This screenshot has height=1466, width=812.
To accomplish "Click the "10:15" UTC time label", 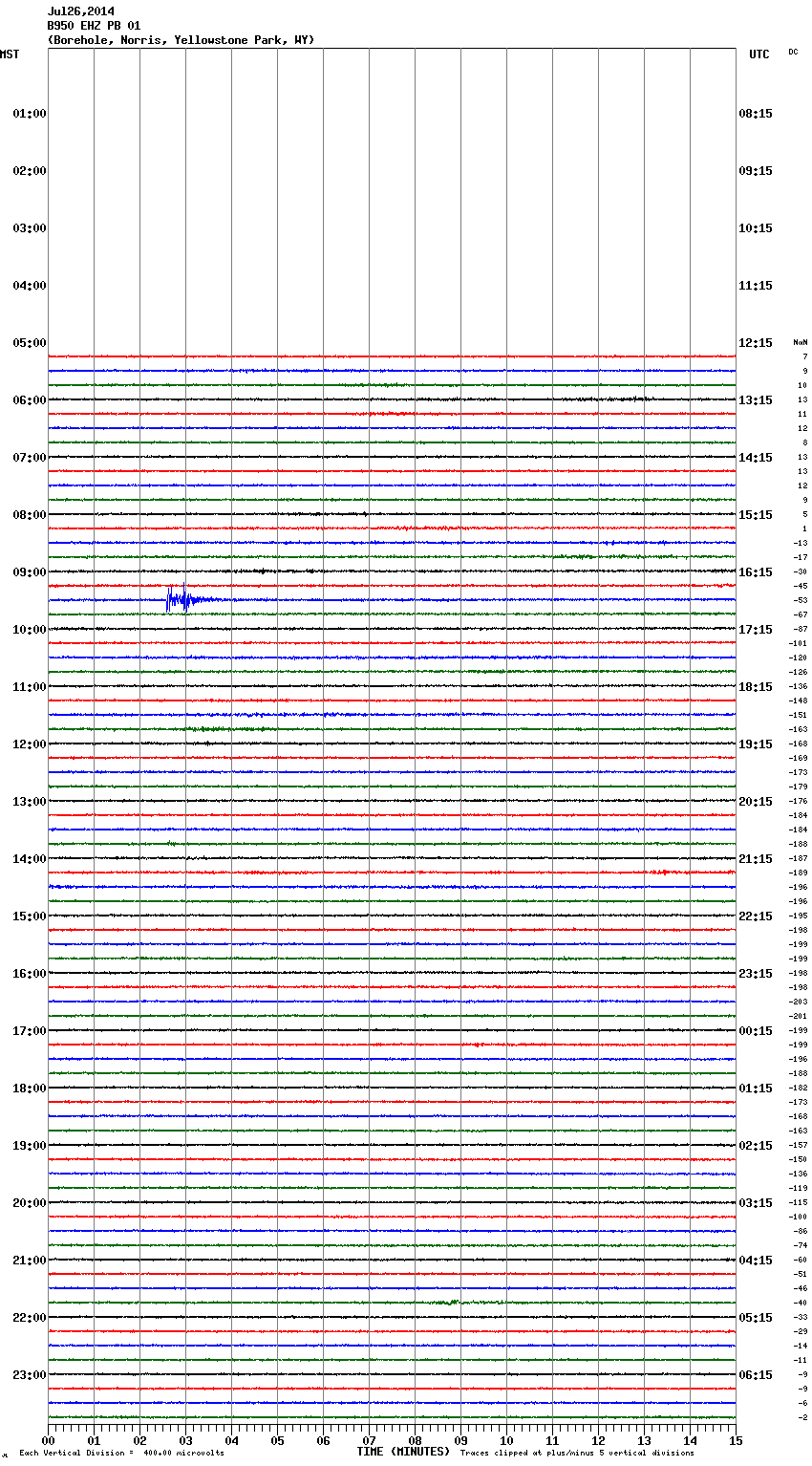I will tap(756, 228).
